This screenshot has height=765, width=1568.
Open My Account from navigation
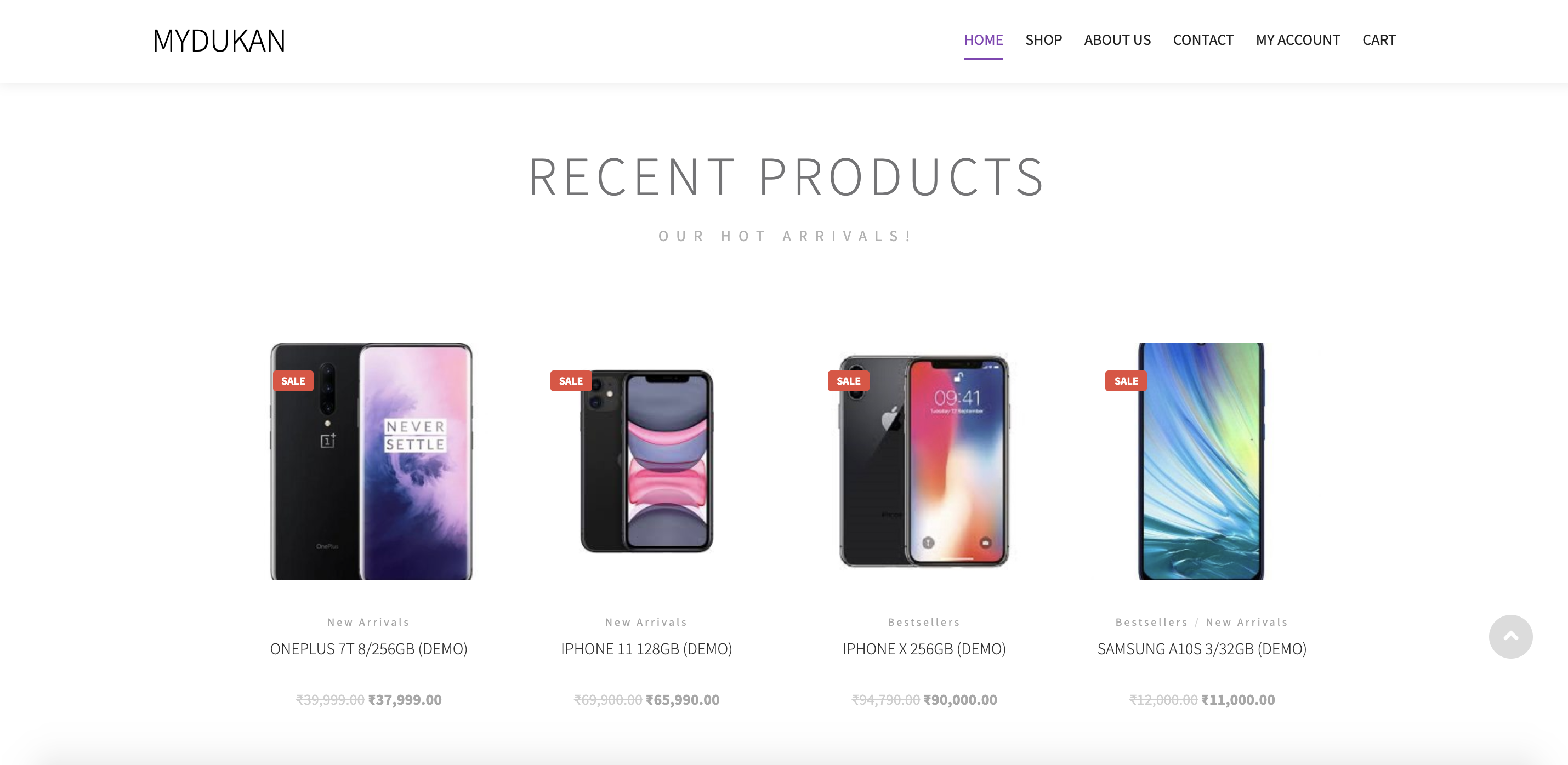click(1298, 40)
